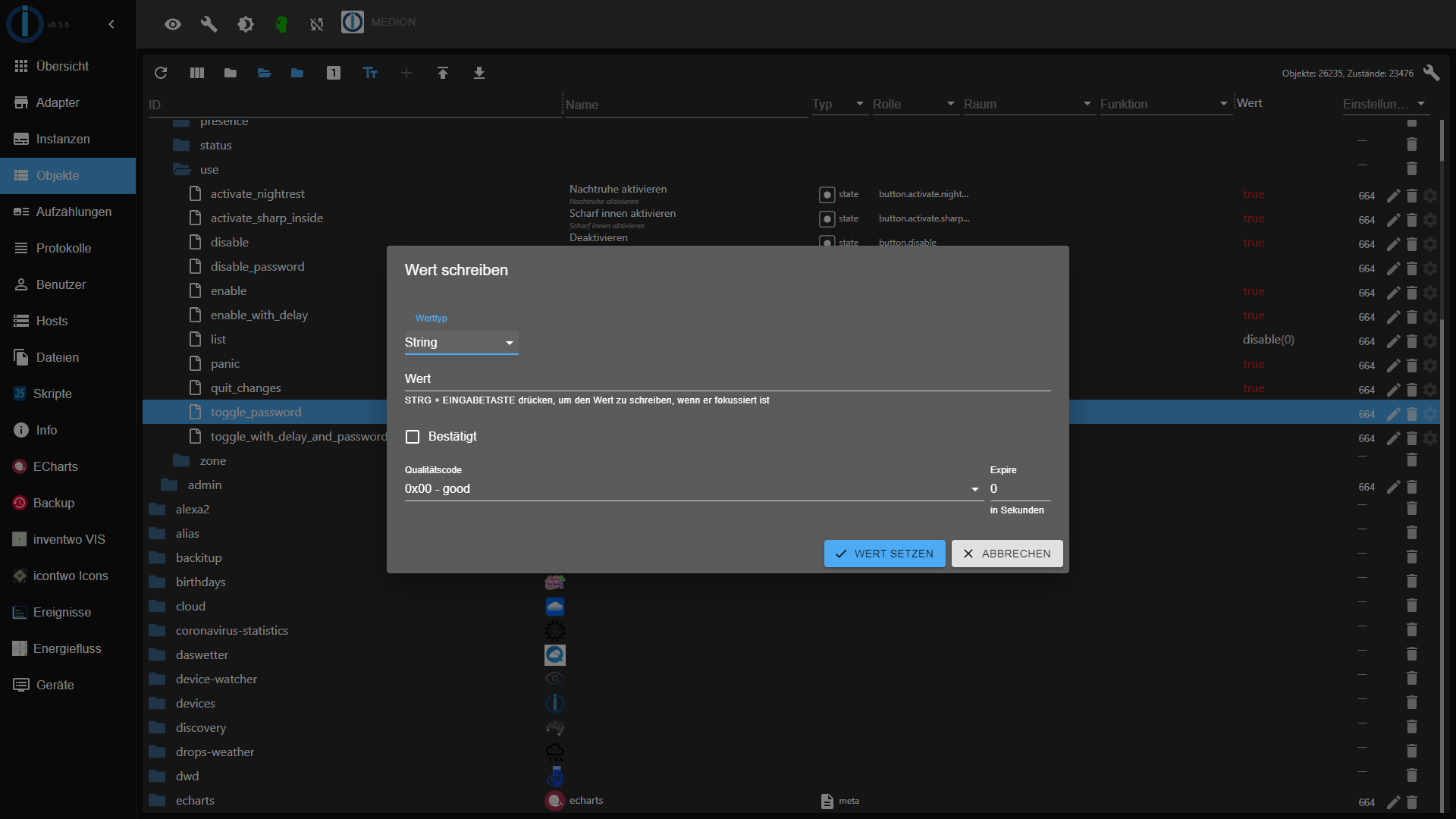Screen dimensions: 1456x819
Task: Click the download objects icon
Action: (479, 73)
